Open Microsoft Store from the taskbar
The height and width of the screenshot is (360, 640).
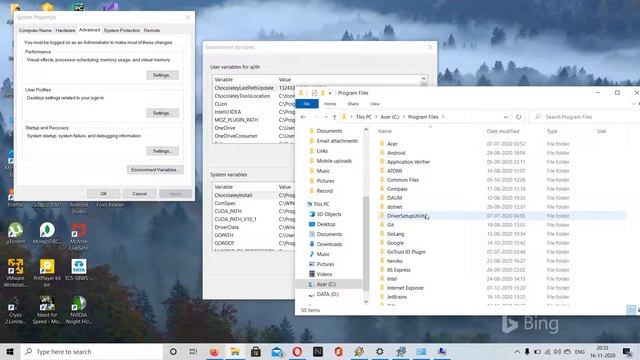coord(256,351)
